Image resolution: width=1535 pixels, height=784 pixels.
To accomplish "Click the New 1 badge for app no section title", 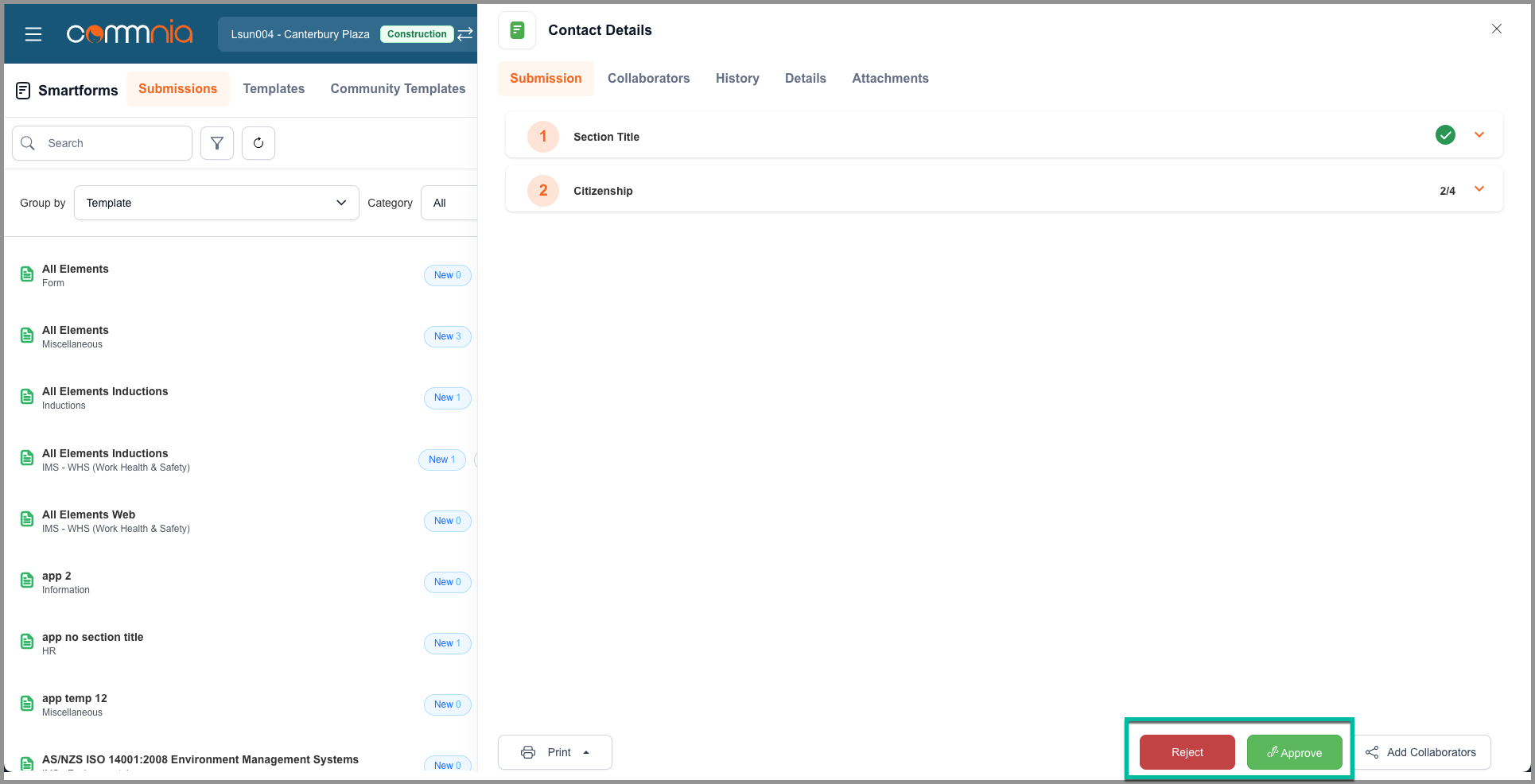I will pyautogui.click(x=448, y=643).
